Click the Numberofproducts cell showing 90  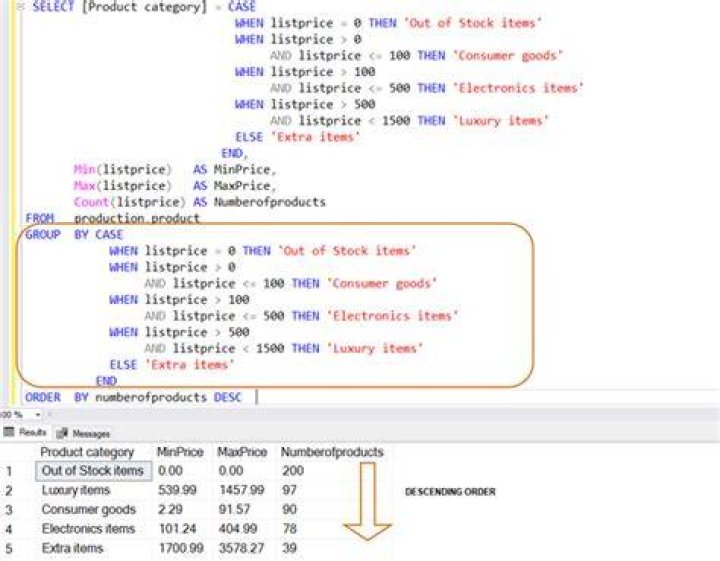coord(289,510)
